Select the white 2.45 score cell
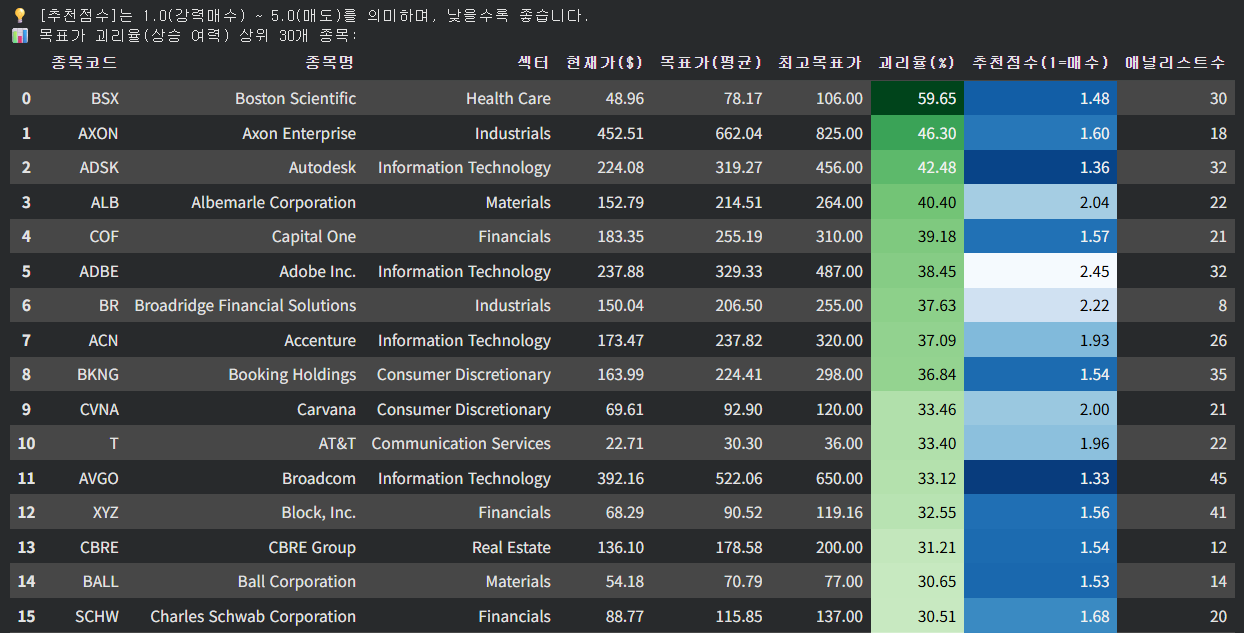 click(x=1040, y=271)
